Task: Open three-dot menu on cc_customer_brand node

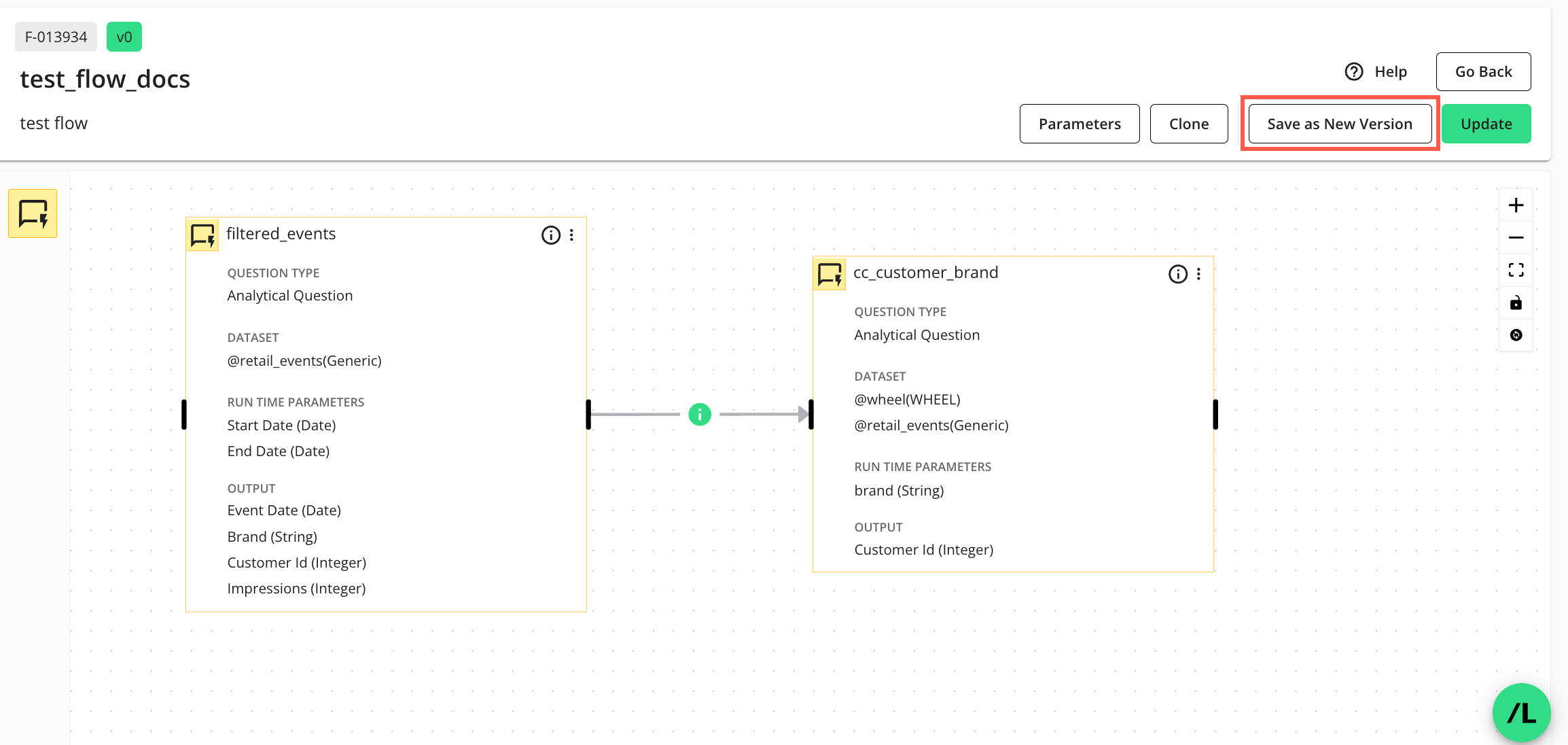Action: [1199, 274]
